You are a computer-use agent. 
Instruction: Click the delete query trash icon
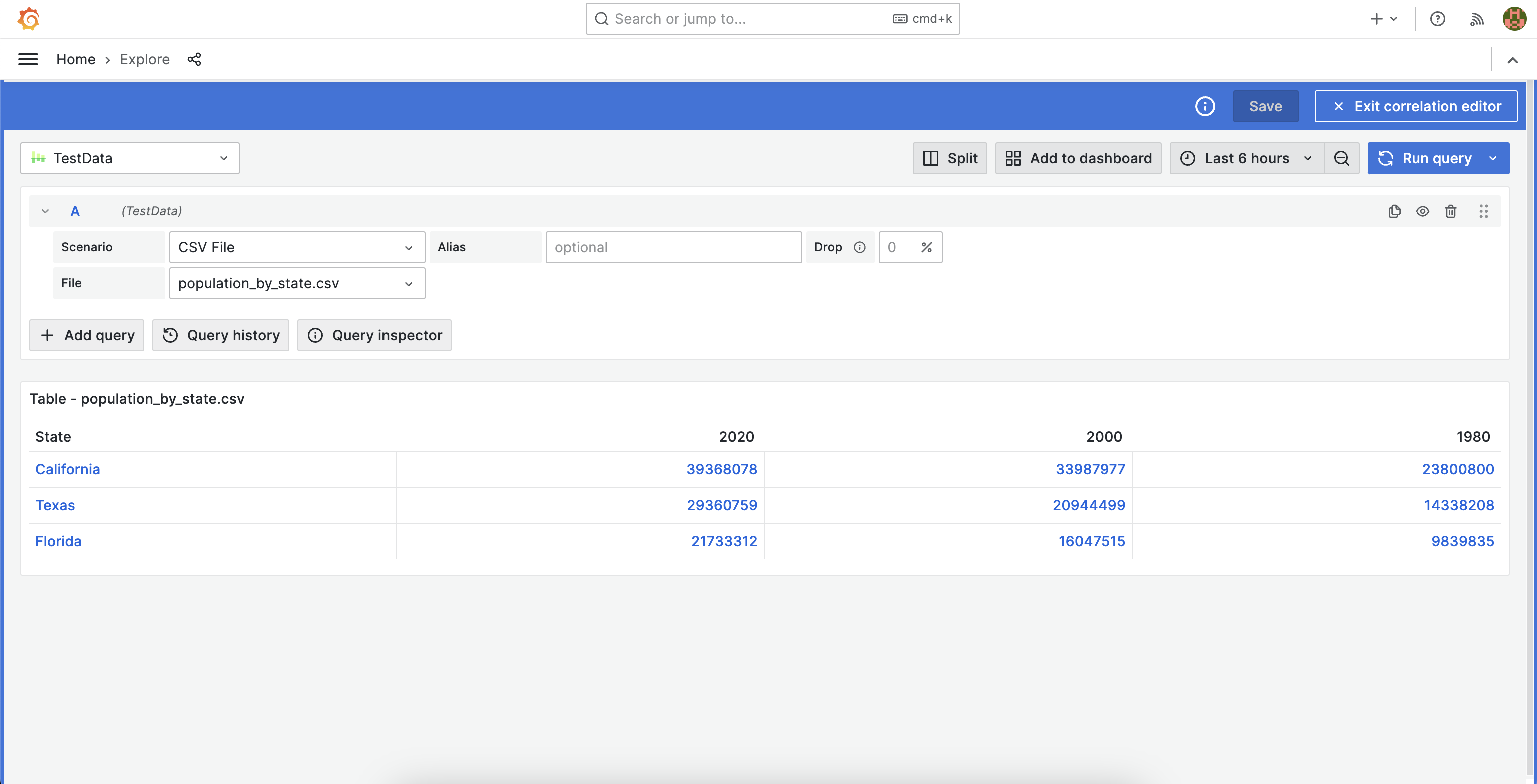1452,210
